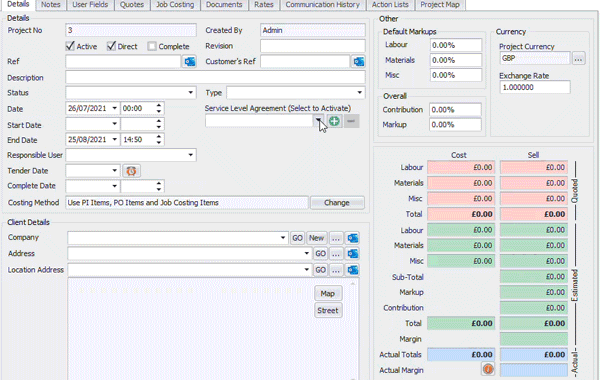Click the Change costing method button
Image resolution: width=600 pixels, height=380 pixels.
(x=337, y=203)
